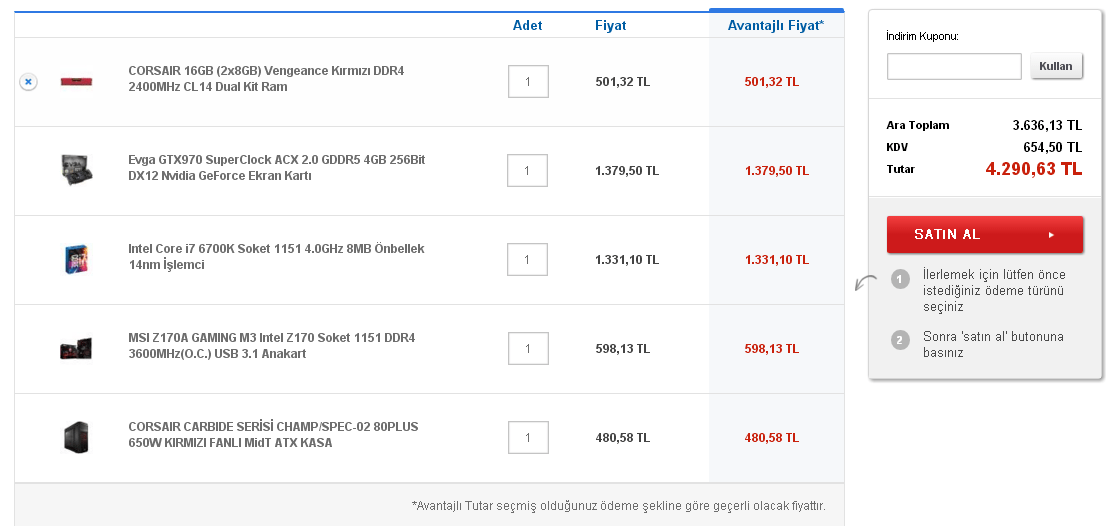
Task: Click the red SATIN AL button
Action: point(984,235)
